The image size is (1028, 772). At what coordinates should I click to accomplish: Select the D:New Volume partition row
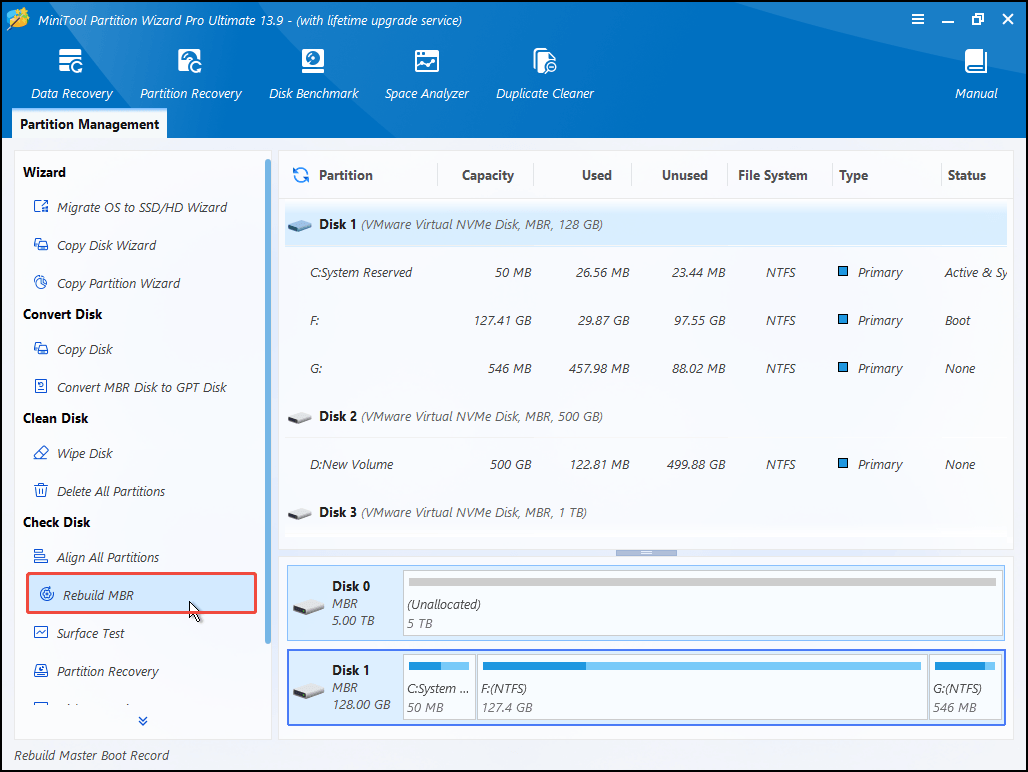pos(646,465)
